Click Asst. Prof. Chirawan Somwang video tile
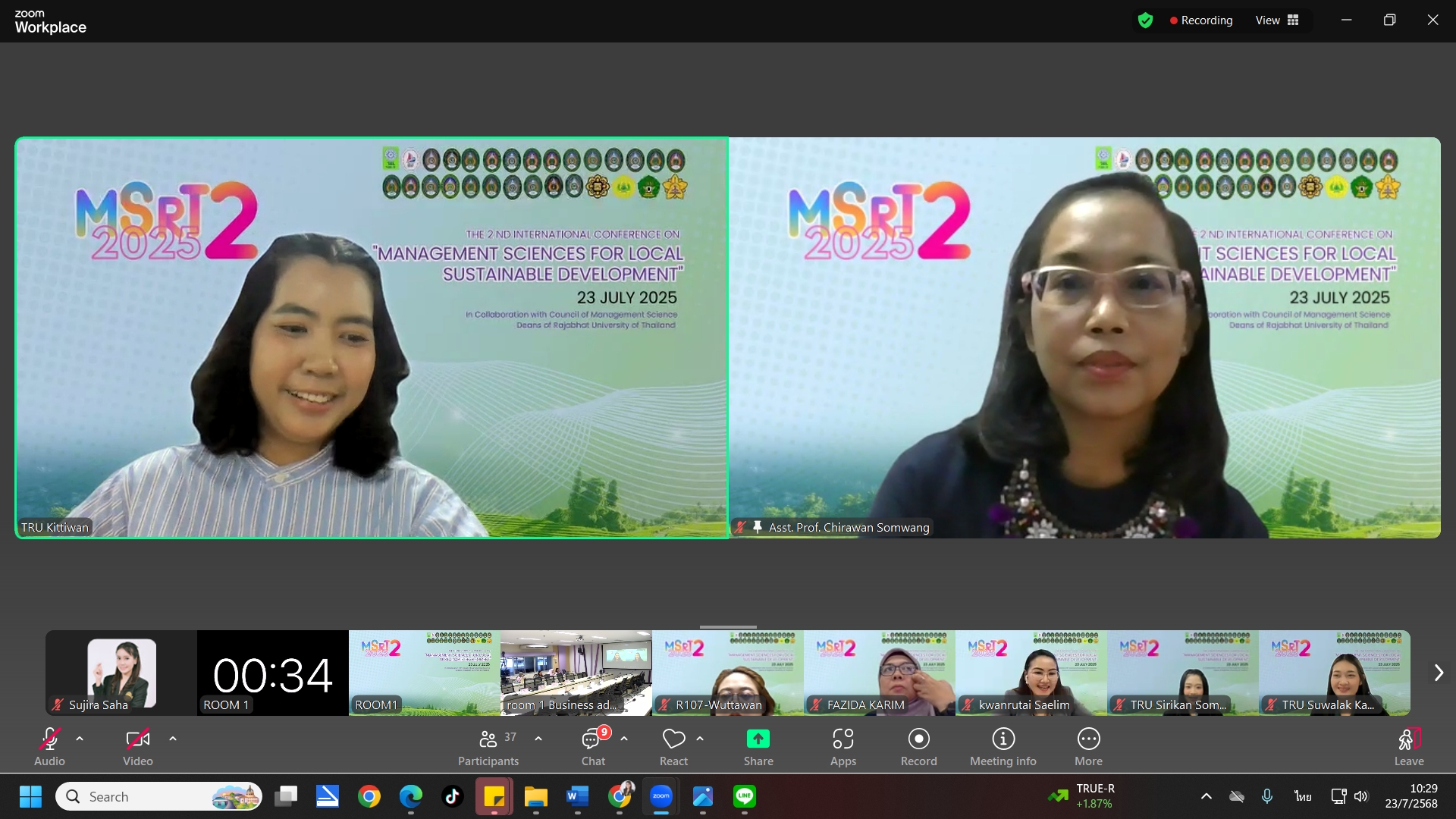Image resolution: width=1456 pixels, height=819 pixels. point(1085,337)
